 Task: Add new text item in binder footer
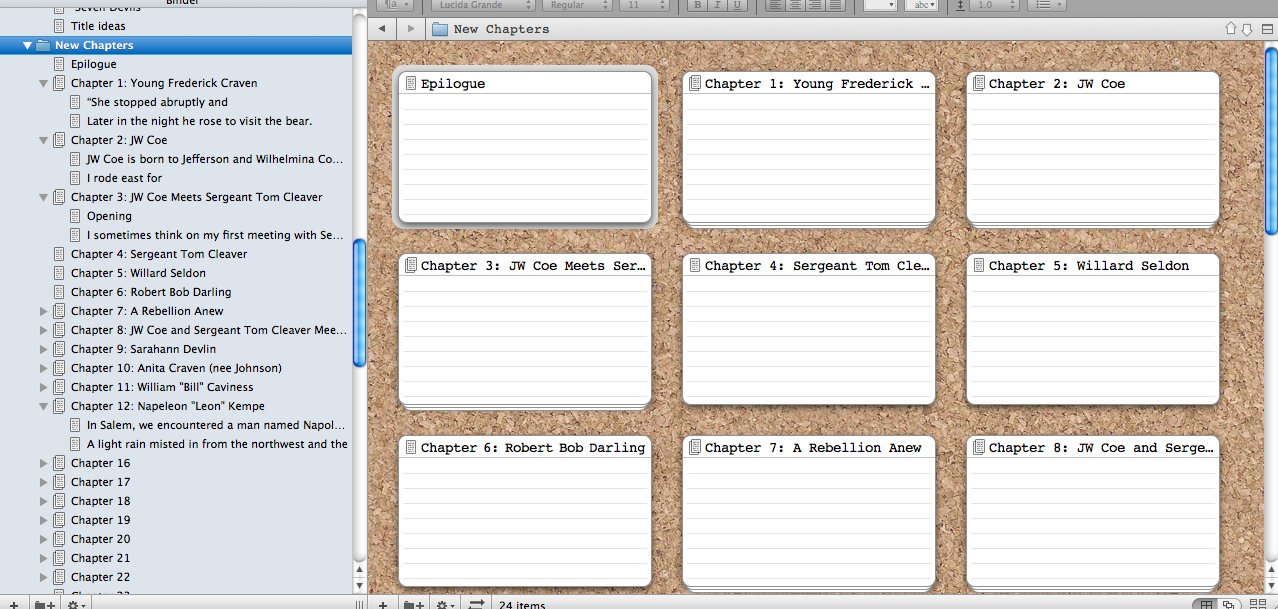click(x=13, y=604)
